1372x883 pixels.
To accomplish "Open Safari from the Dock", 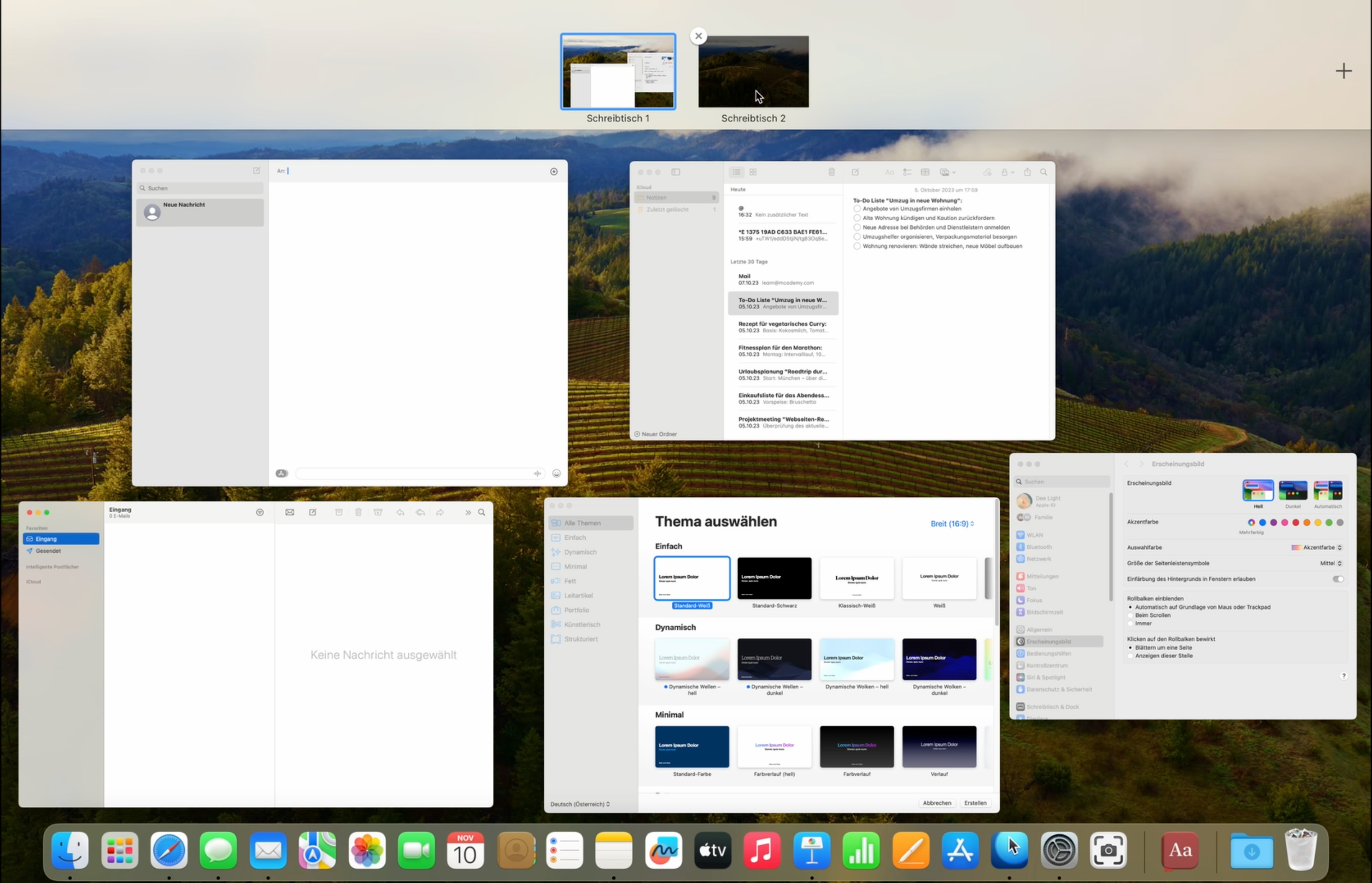I will pos(168,850).
